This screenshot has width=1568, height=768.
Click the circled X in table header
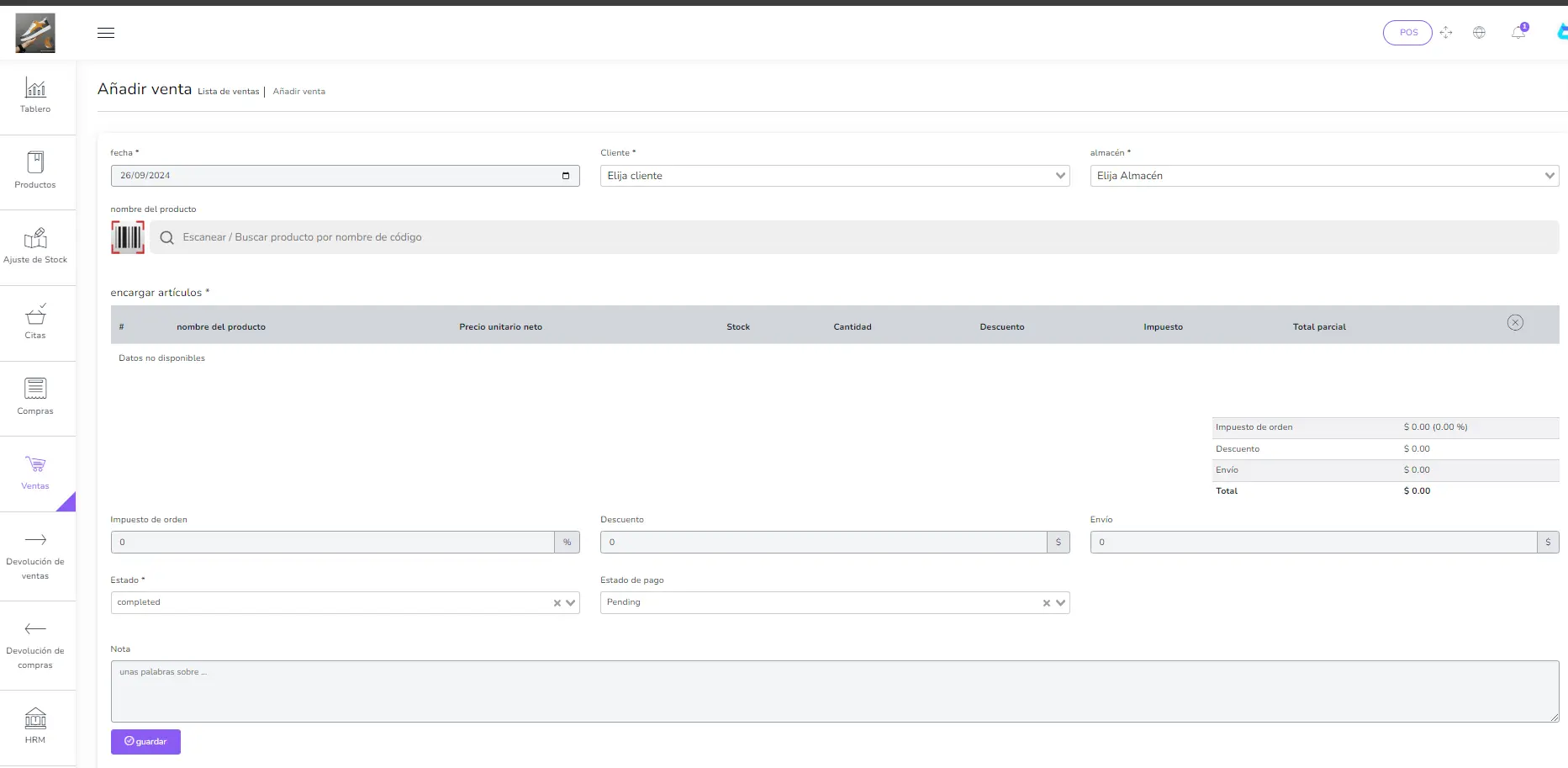1515,323
